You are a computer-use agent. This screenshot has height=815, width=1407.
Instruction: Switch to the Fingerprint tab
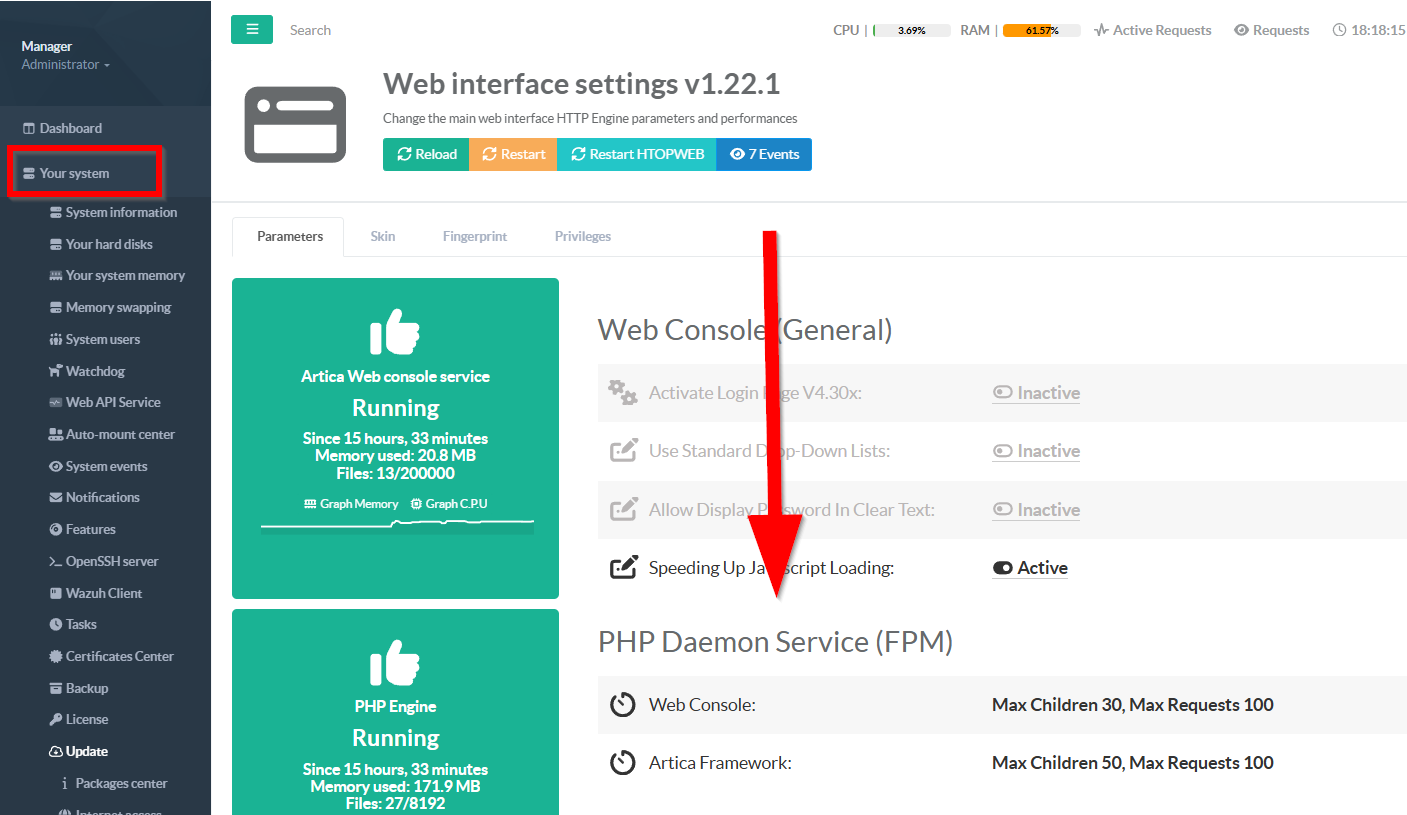click(475, 237)
